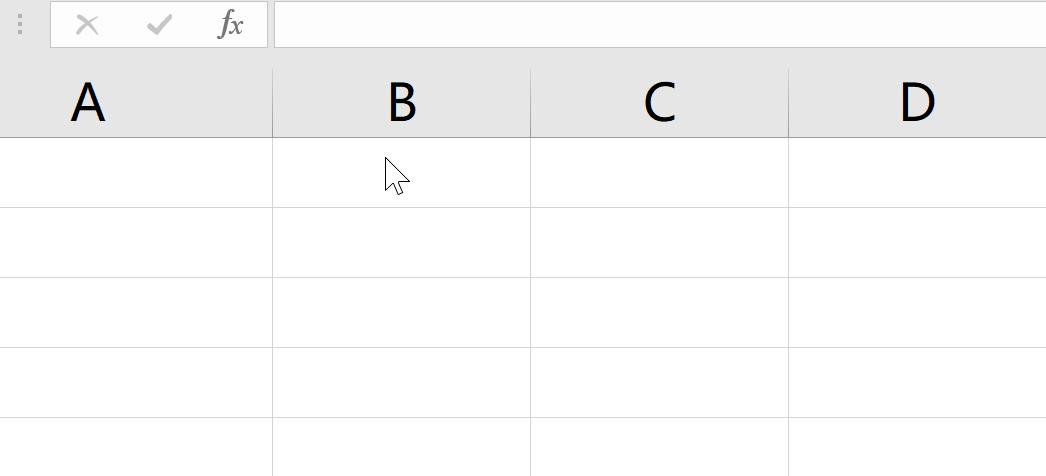
Task: Click the three-dot handle left of formula bar
Action: tap(20, 25)
